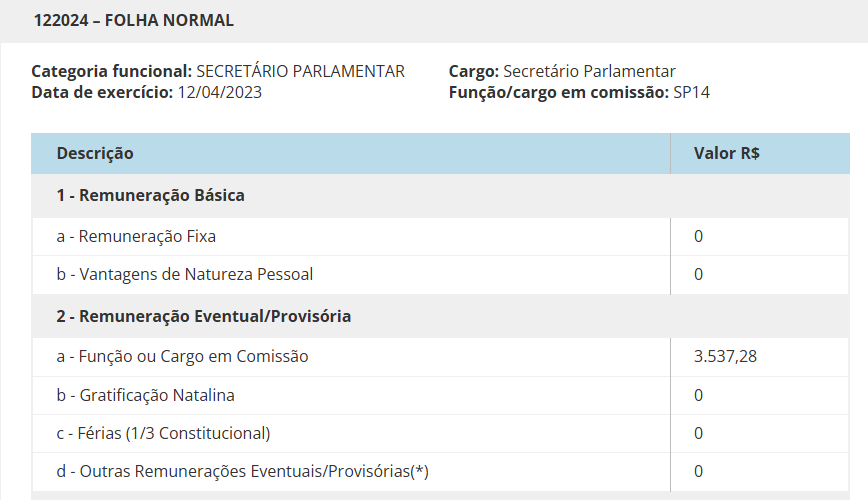Viewport: 868px width, 500px height.
Task: Click the Férias (1/3 Constitucional) value cell
Action: tap(699, 433)
